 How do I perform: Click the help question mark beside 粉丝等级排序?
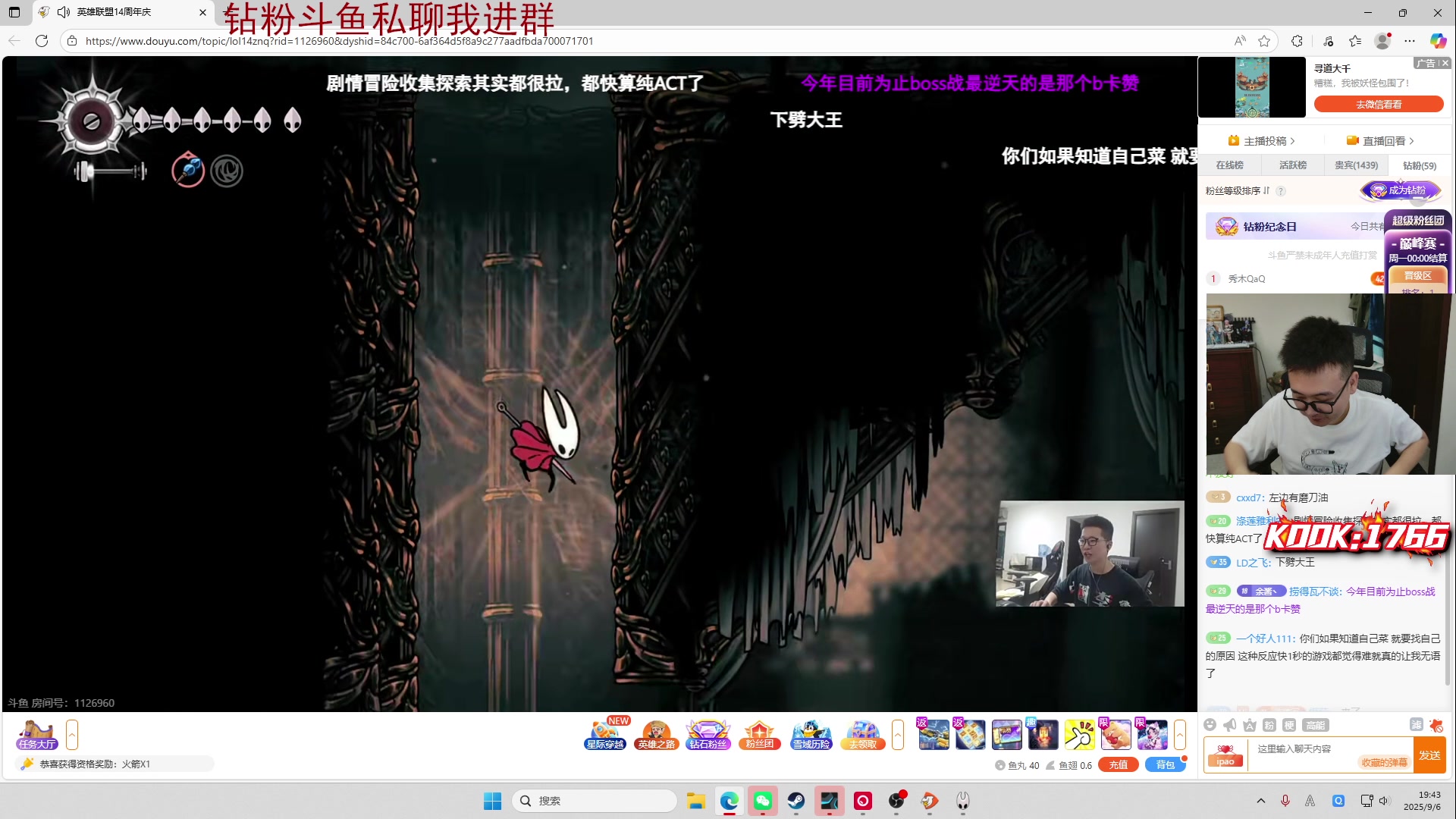tap(1281, 190)
